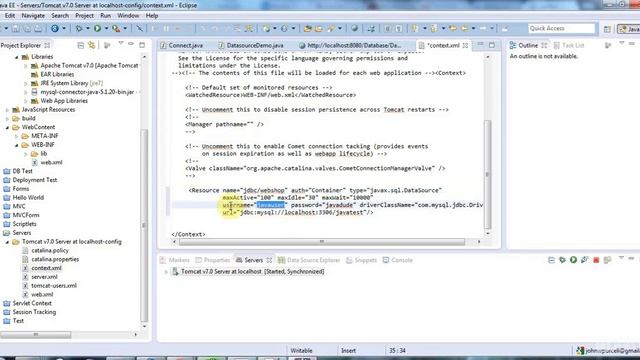Switch to the Console tab
This screenshot has height=360, width=640.
[398, 260]
